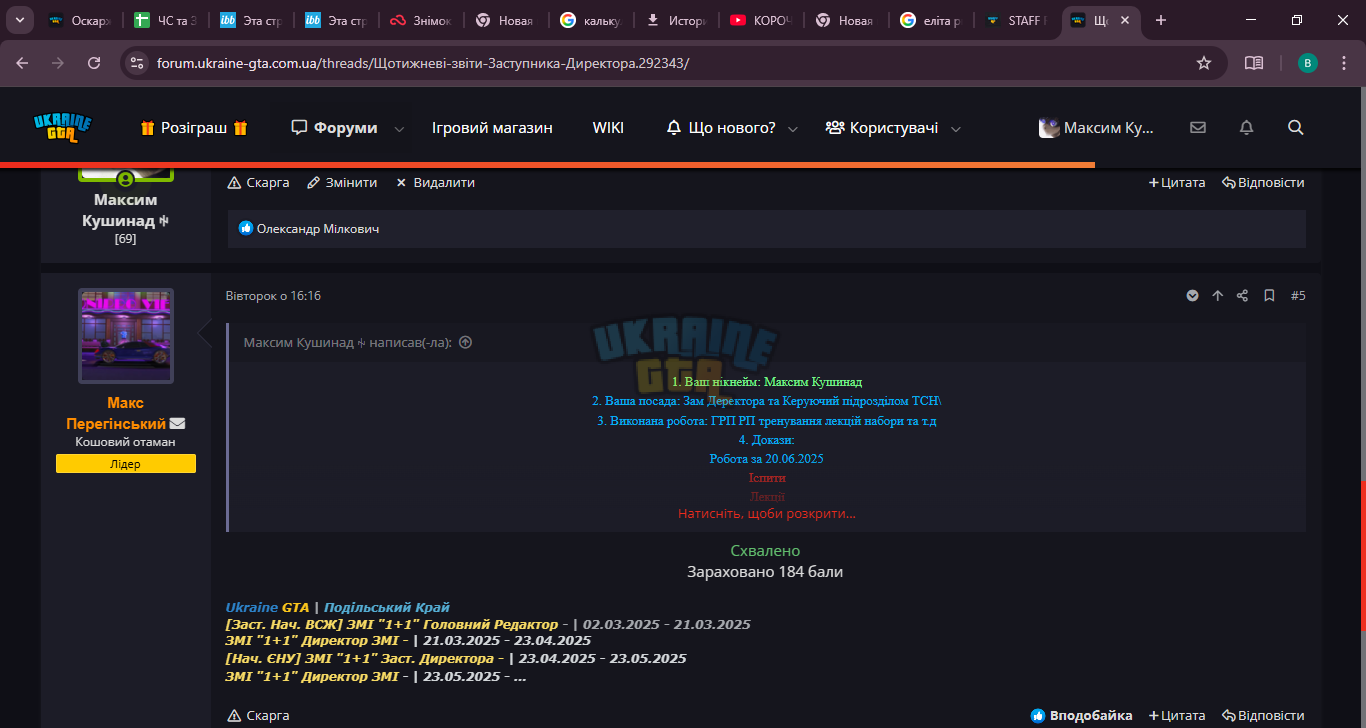Open reading mode icon in toolbar
The height and width of the screenshot is (728, 1366).
coord(1254,62)
